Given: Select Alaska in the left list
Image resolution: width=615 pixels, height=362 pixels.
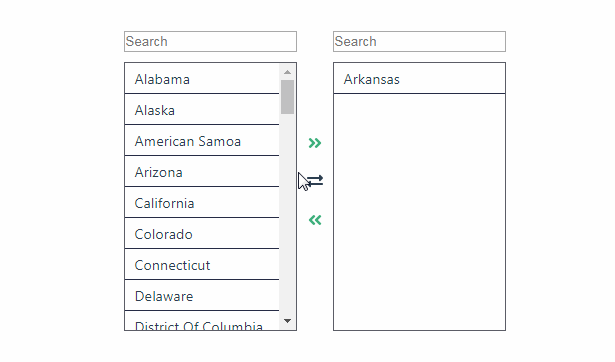Looking at the screenshot, I should [x=202, y=110].
